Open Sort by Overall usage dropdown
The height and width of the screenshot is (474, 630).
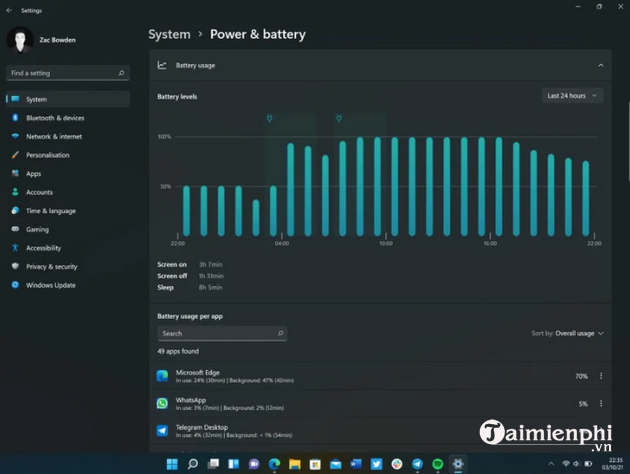pos(567,333)
